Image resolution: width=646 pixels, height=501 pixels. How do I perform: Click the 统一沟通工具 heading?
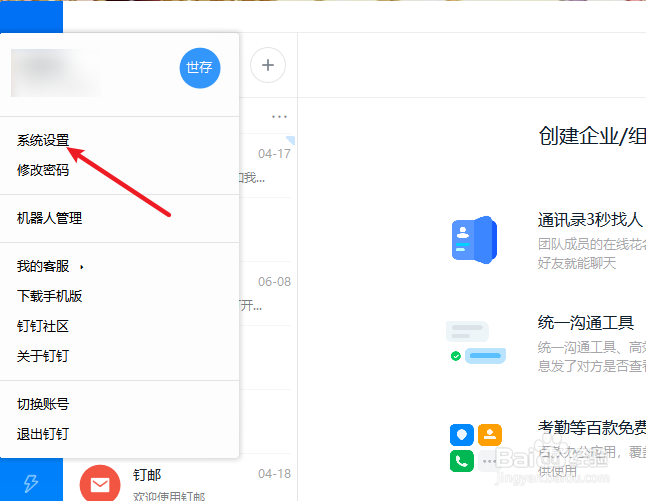(585, 322)
